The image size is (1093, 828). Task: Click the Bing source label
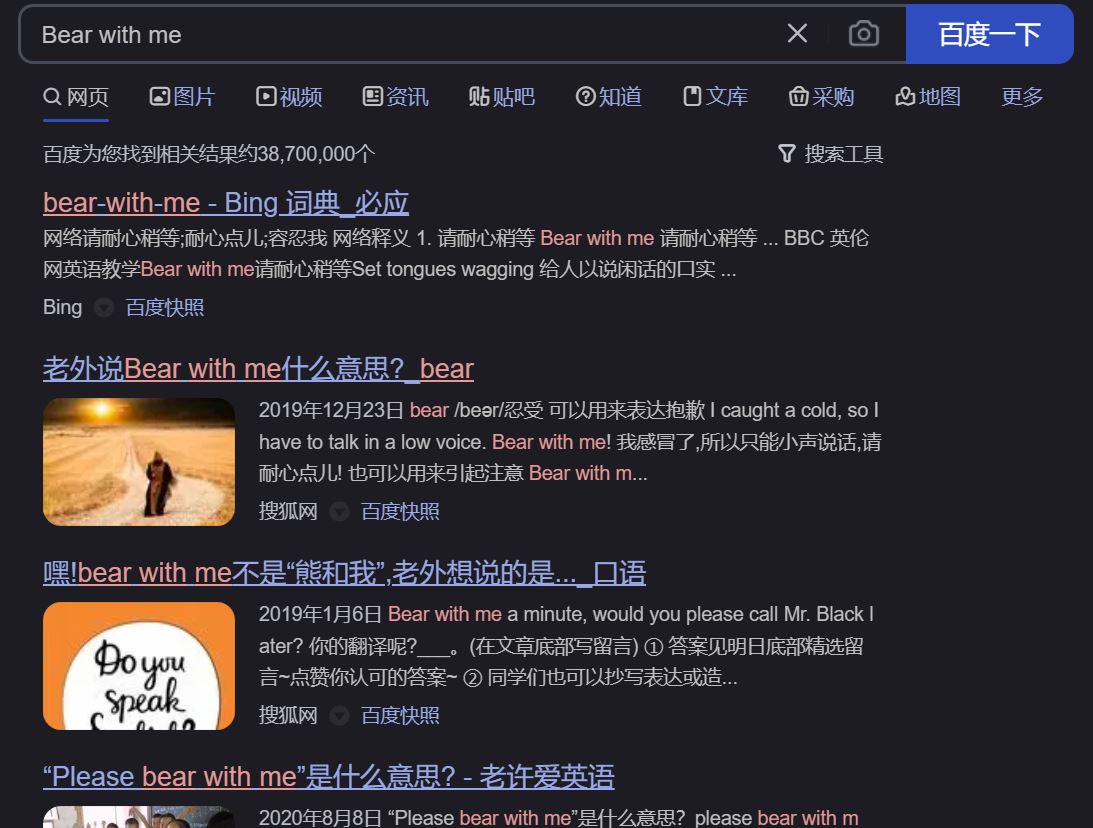pyautogui.click(x=63, y=307)
